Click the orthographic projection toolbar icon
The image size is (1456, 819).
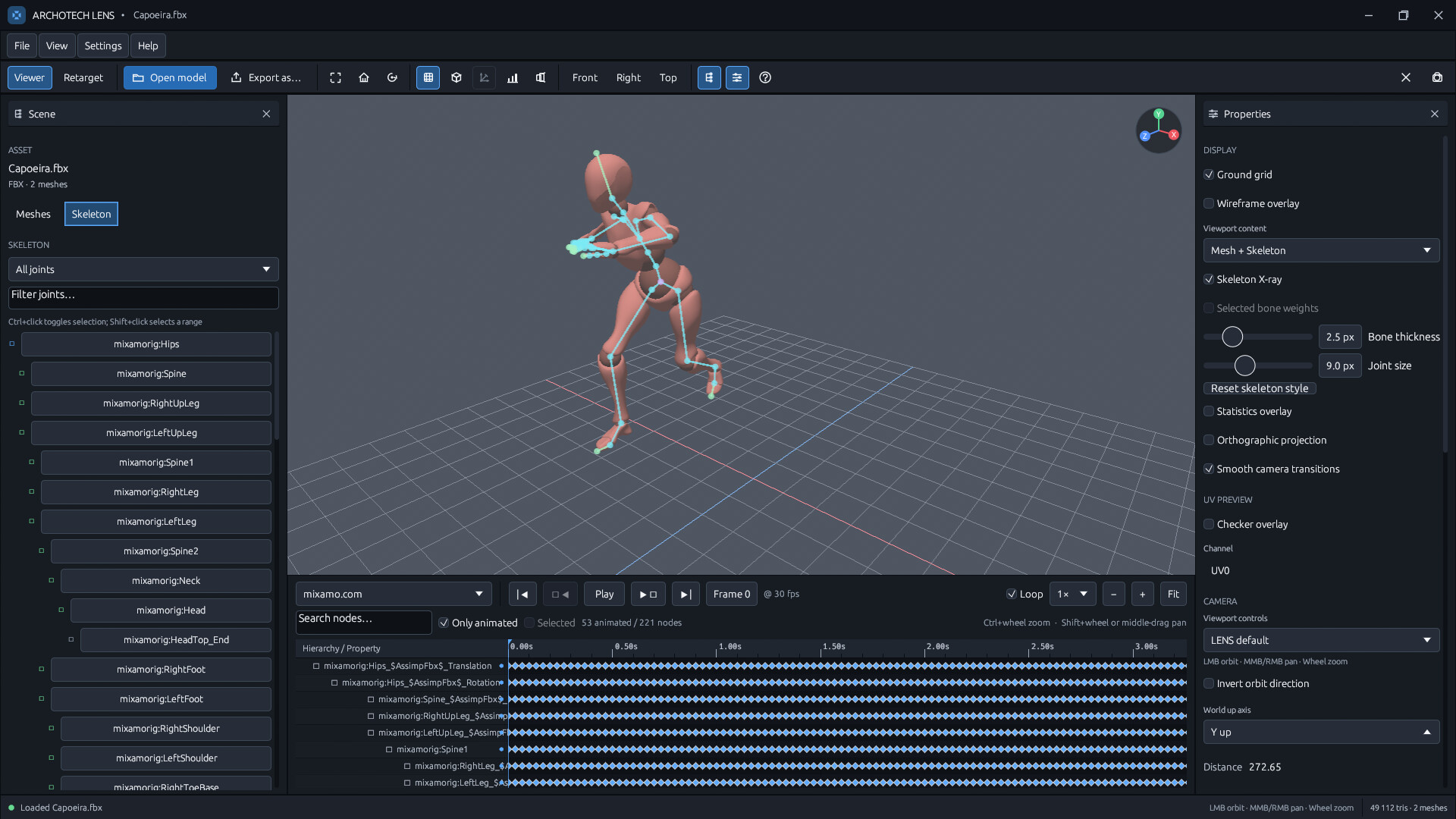[541, 77]
